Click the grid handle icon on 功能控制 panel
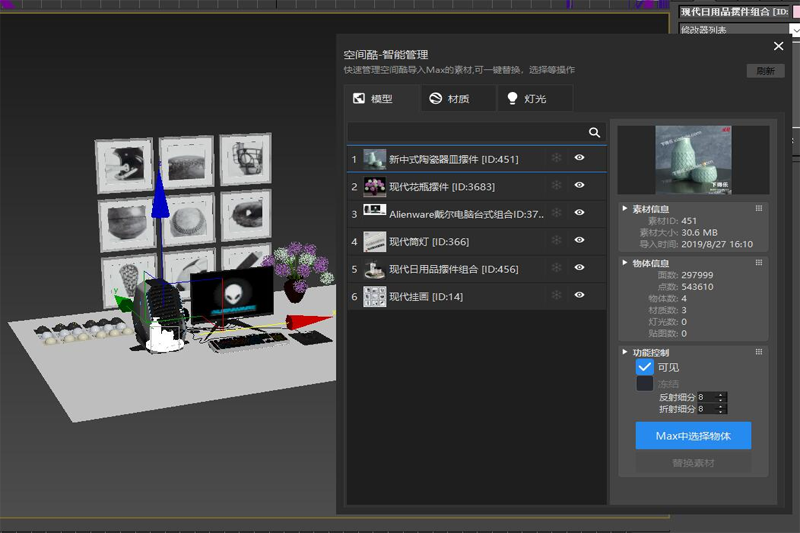 pyautogui.click(x=759, y=352)
